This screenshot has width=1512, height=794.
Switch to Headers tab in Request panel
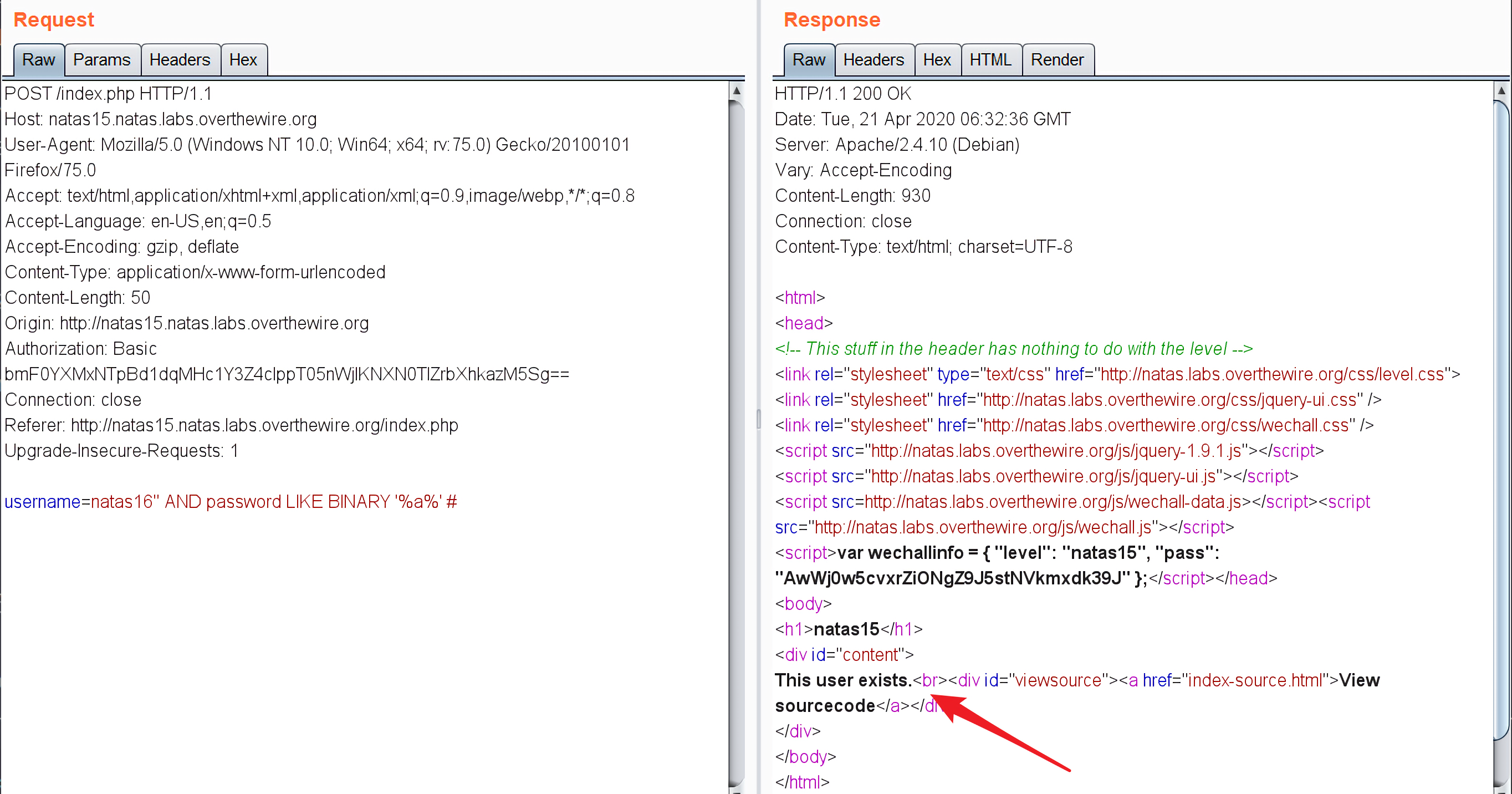coord(180,60)
